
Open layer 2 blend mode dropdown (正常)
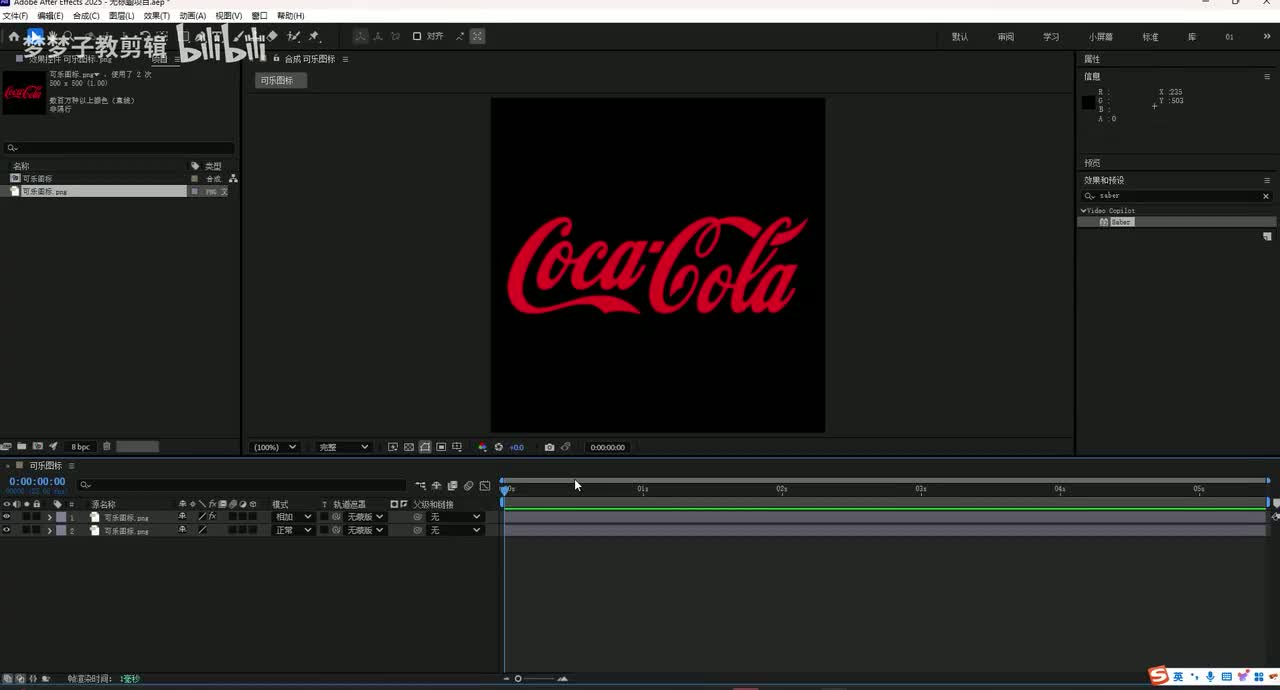293,530
